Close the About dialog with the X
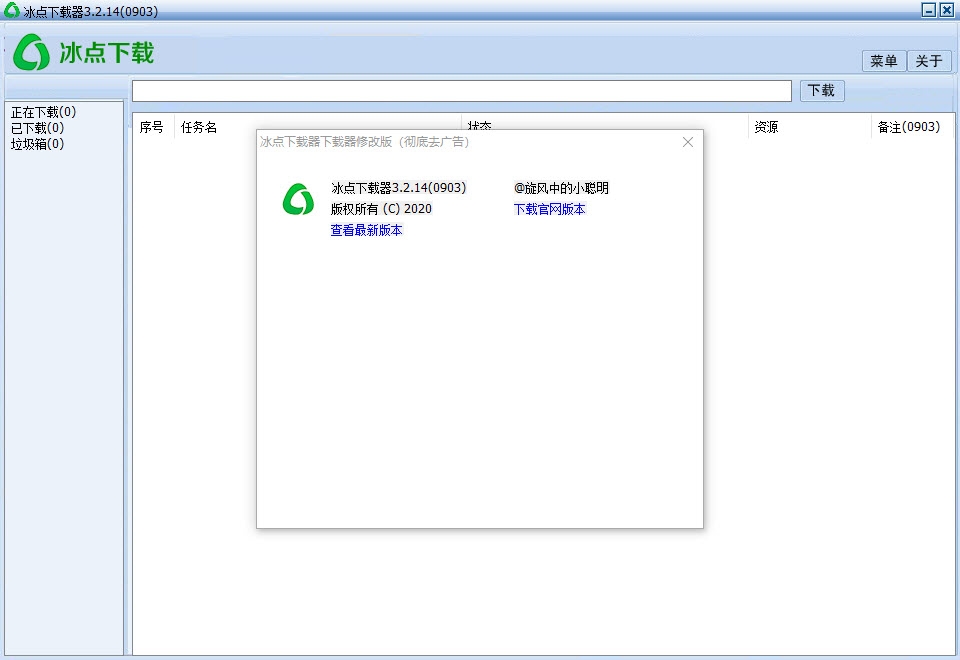The width and height of the screenshot is (960, 660). click(687, 142)
